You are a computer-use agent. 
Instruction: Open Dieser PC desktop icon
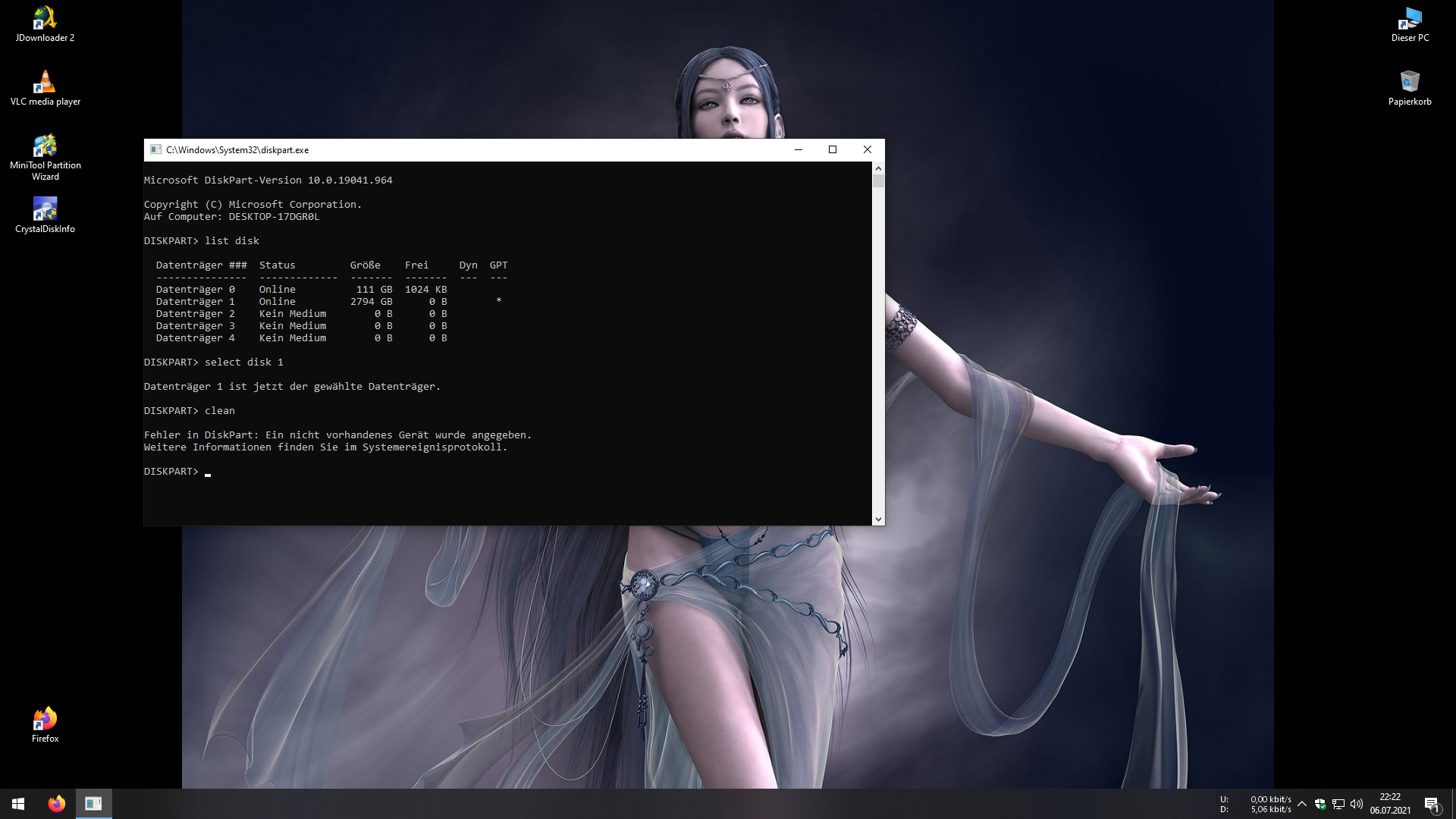(1410, 23)
